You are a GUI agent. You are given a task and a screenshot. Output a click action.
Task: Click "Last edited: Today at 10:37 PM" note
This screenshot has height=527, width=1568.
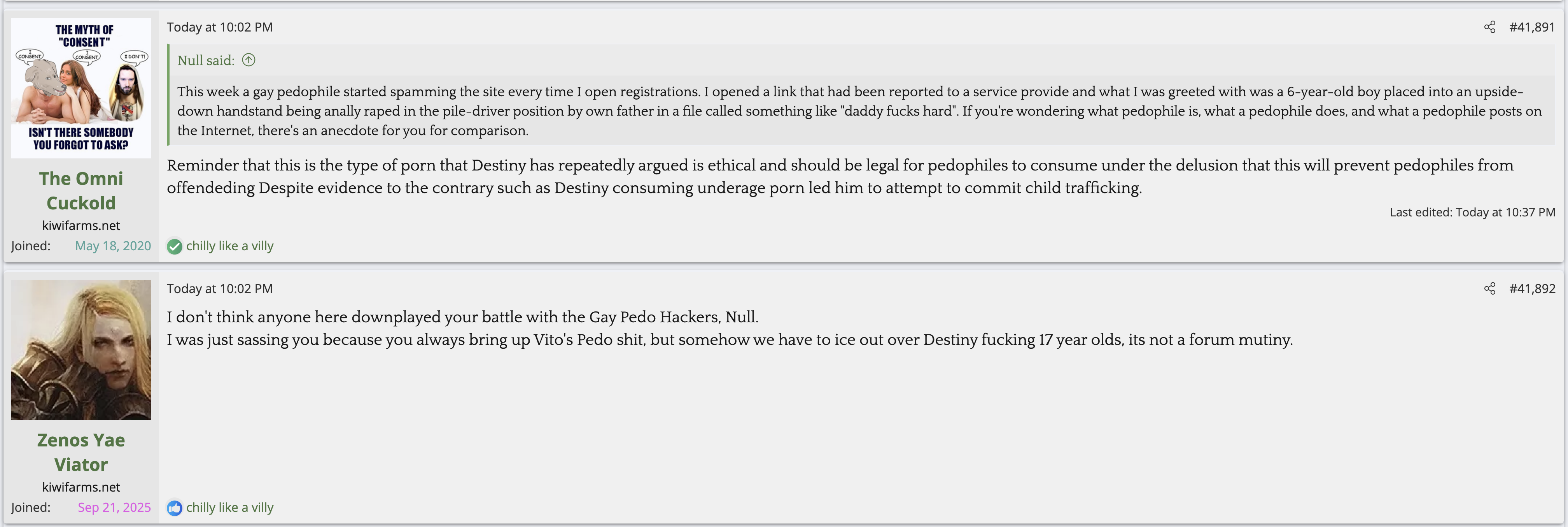pos(1472,213)
